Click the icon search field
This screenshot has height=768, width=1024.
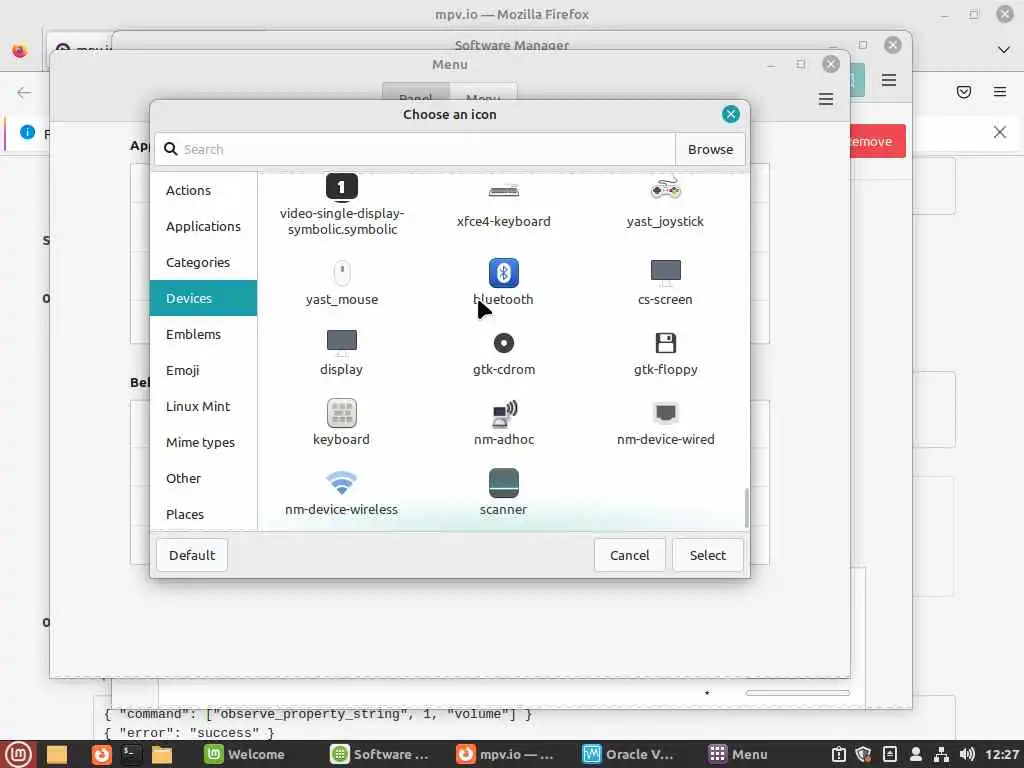(x=415, y=149)
